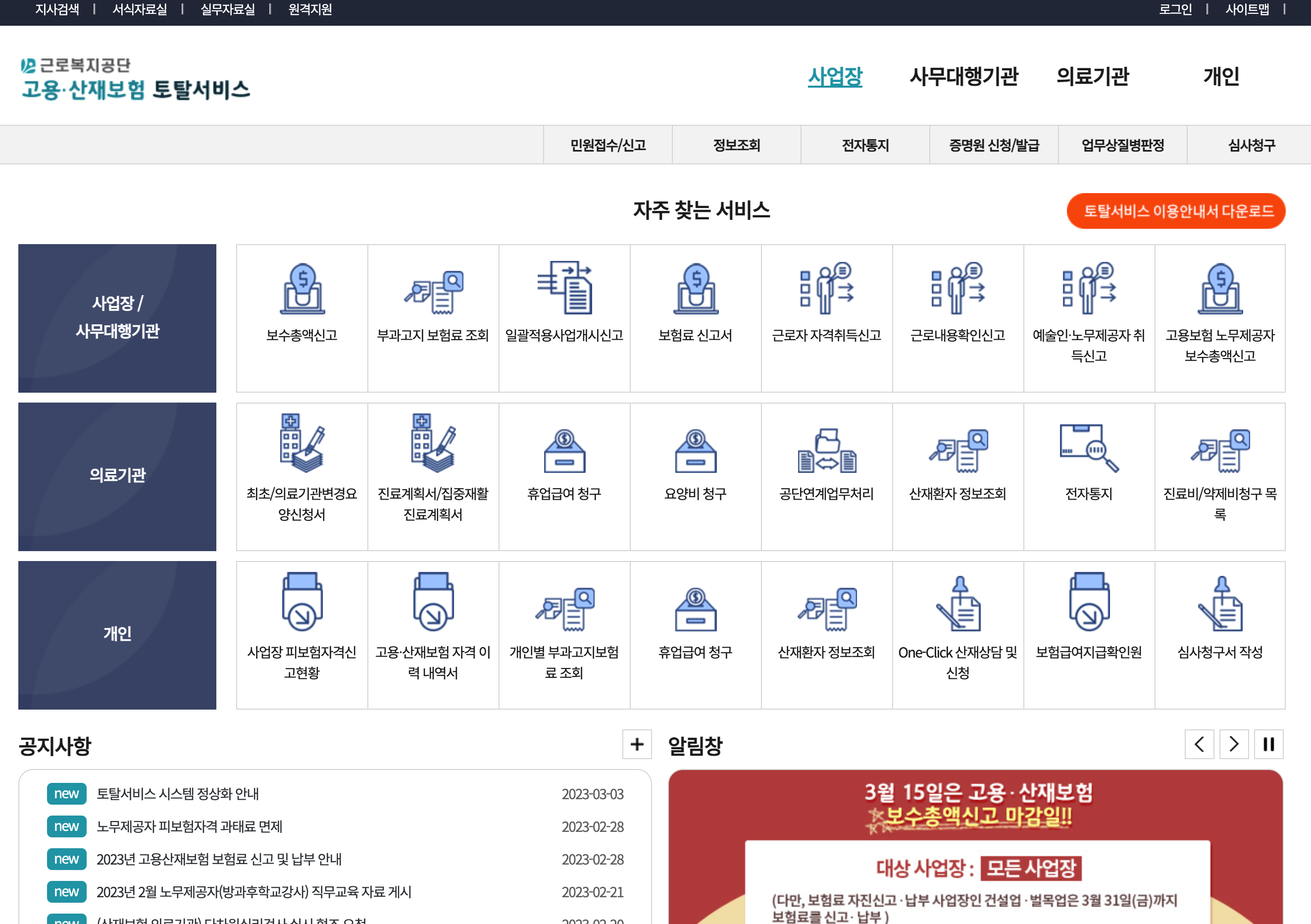Switch to the 사업장 main tab
Screen dimensions: 1311x924
[835, 76]
